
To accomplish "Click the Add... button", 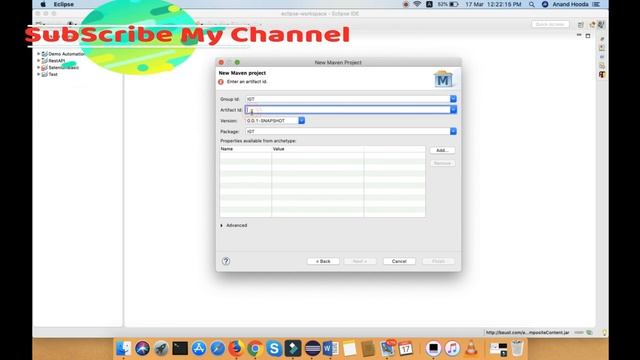I will (x=442, y=151).
